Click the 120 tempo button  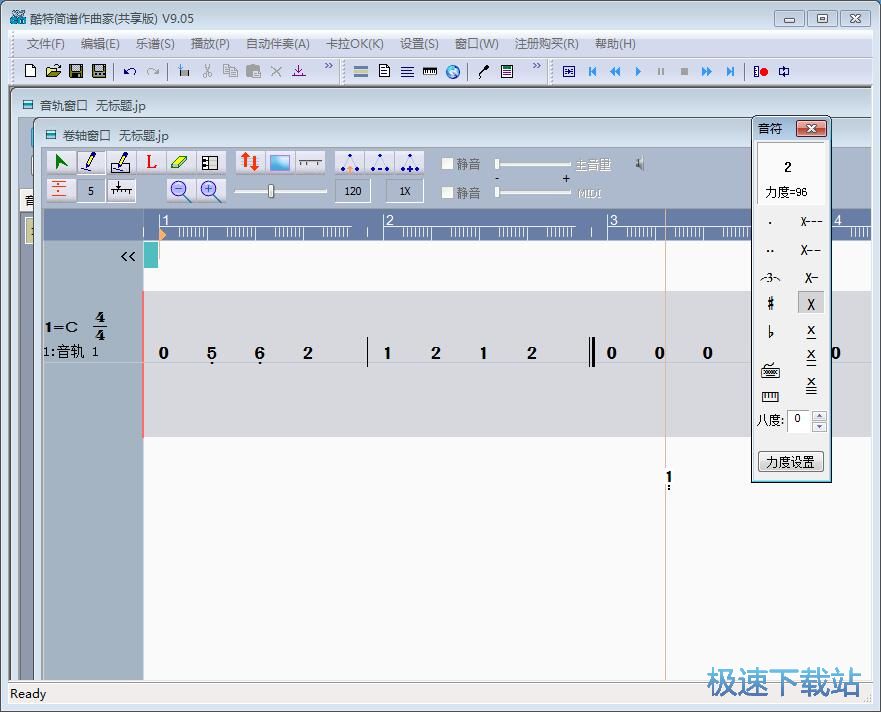(352, 191)
